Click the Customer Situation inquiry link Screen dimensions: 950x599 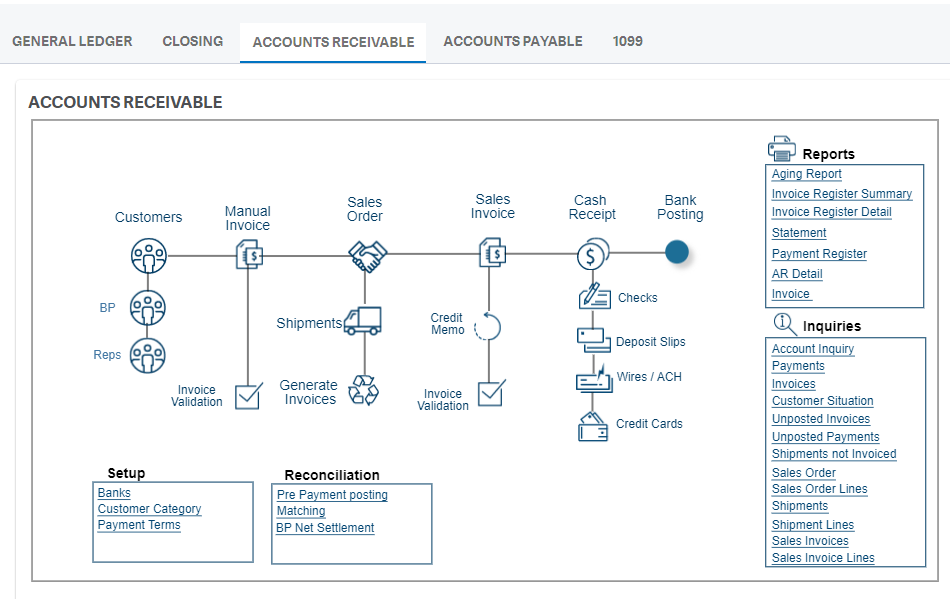pyautogui.click(x=822, y=401)
